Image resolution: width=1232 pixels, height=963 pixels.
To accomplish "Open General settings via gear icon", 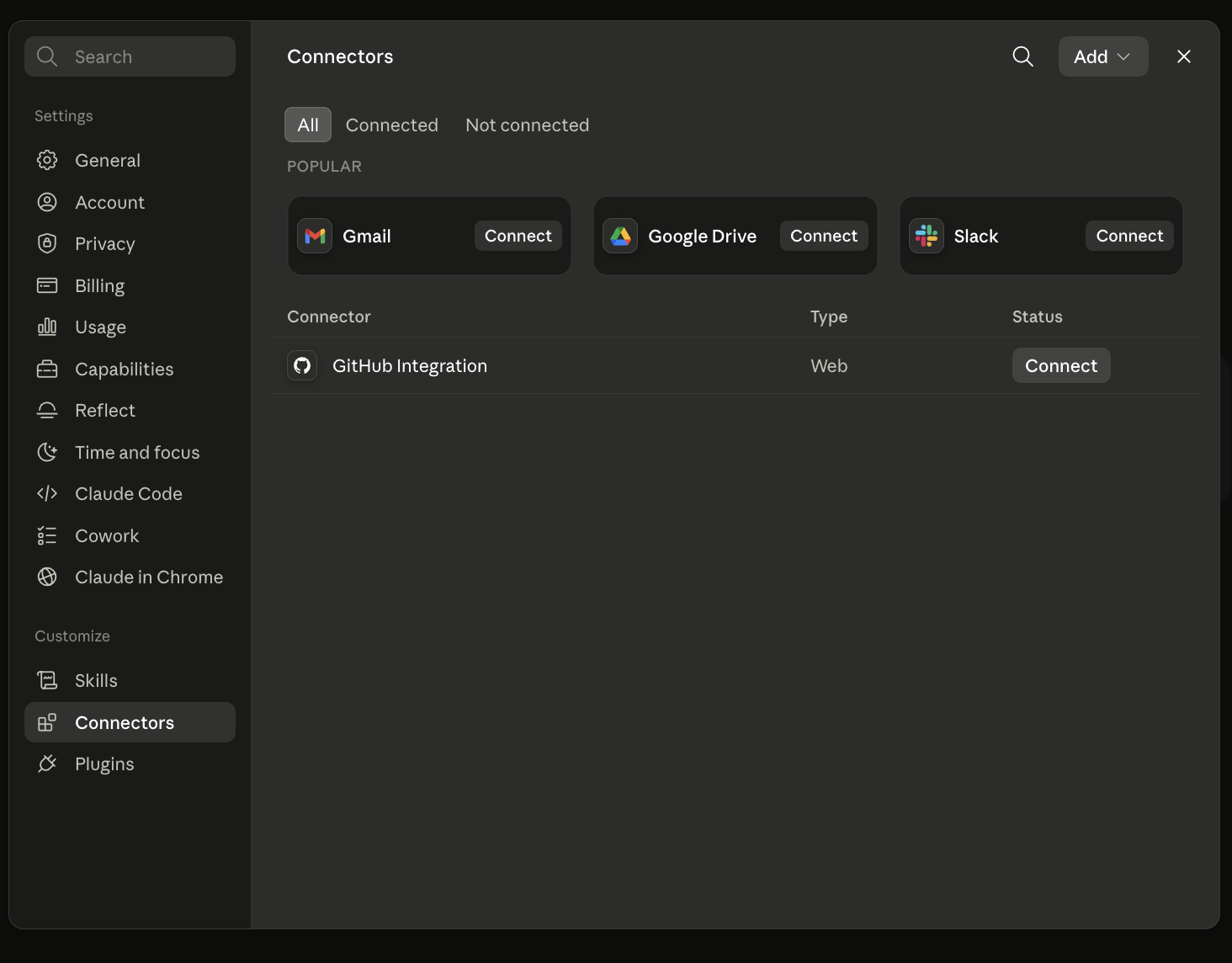I will point(47,160).
